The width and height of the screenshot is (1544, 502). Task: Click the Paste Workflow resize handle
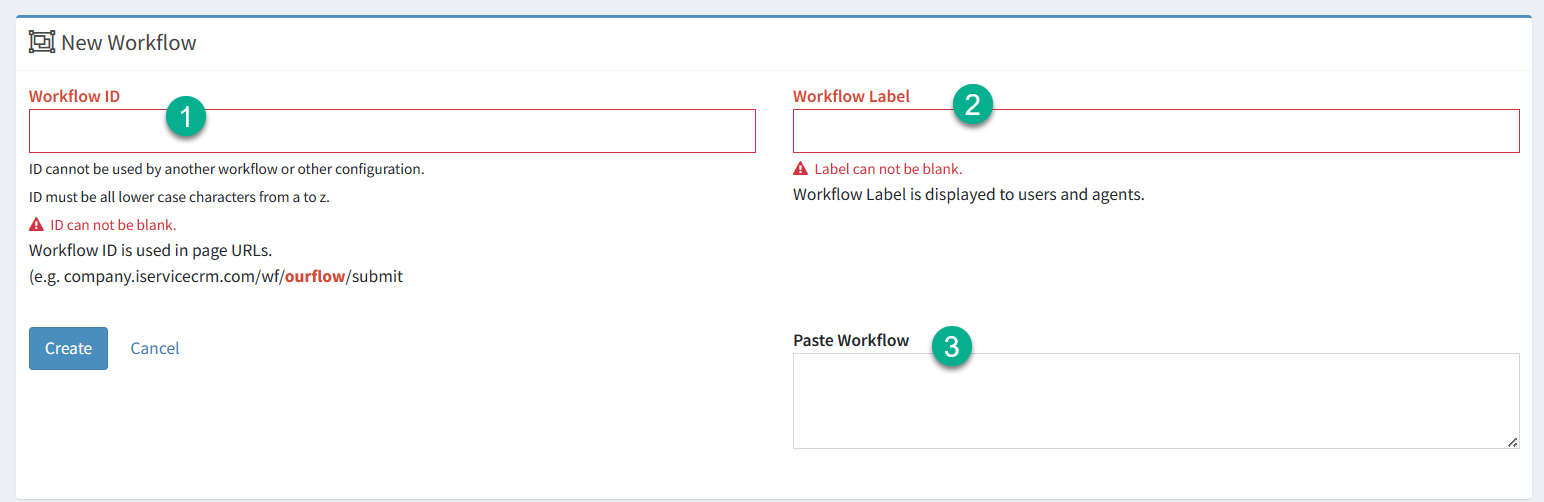pyautogui.click(x=1512, y=441)
